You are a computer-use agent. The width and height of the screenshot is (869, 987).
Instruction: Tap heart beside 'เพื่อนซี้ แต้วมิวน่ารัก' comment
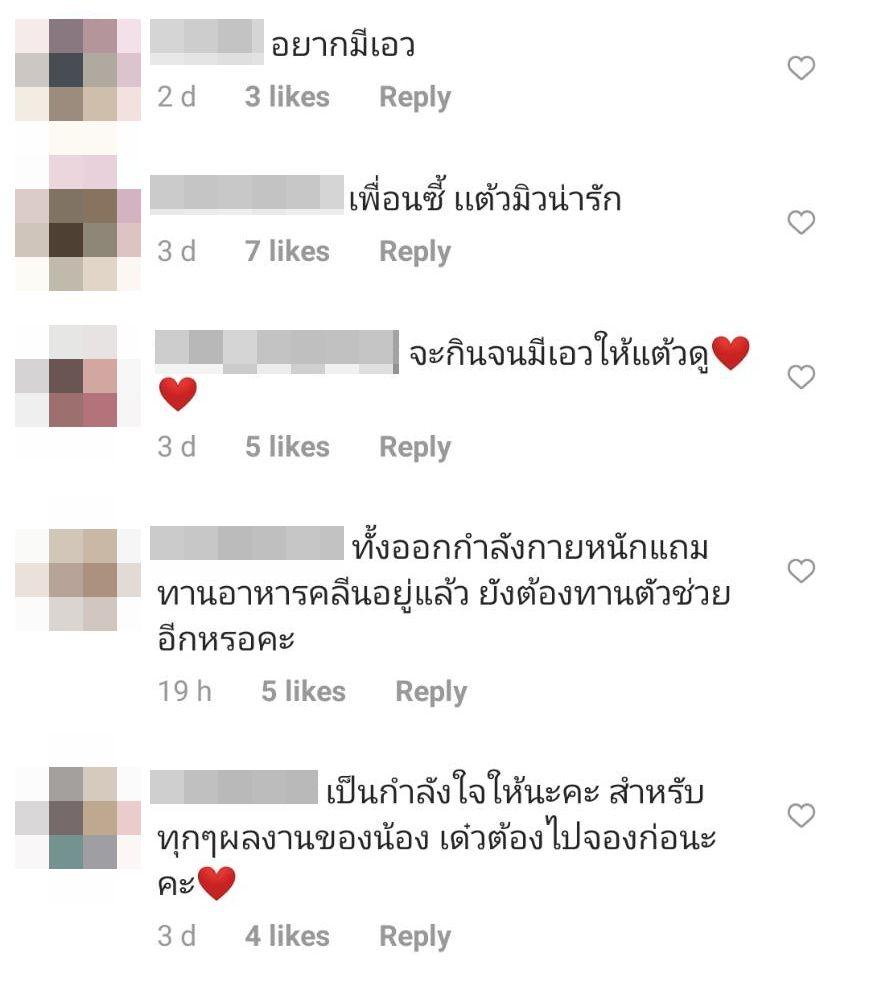[801, 222]
